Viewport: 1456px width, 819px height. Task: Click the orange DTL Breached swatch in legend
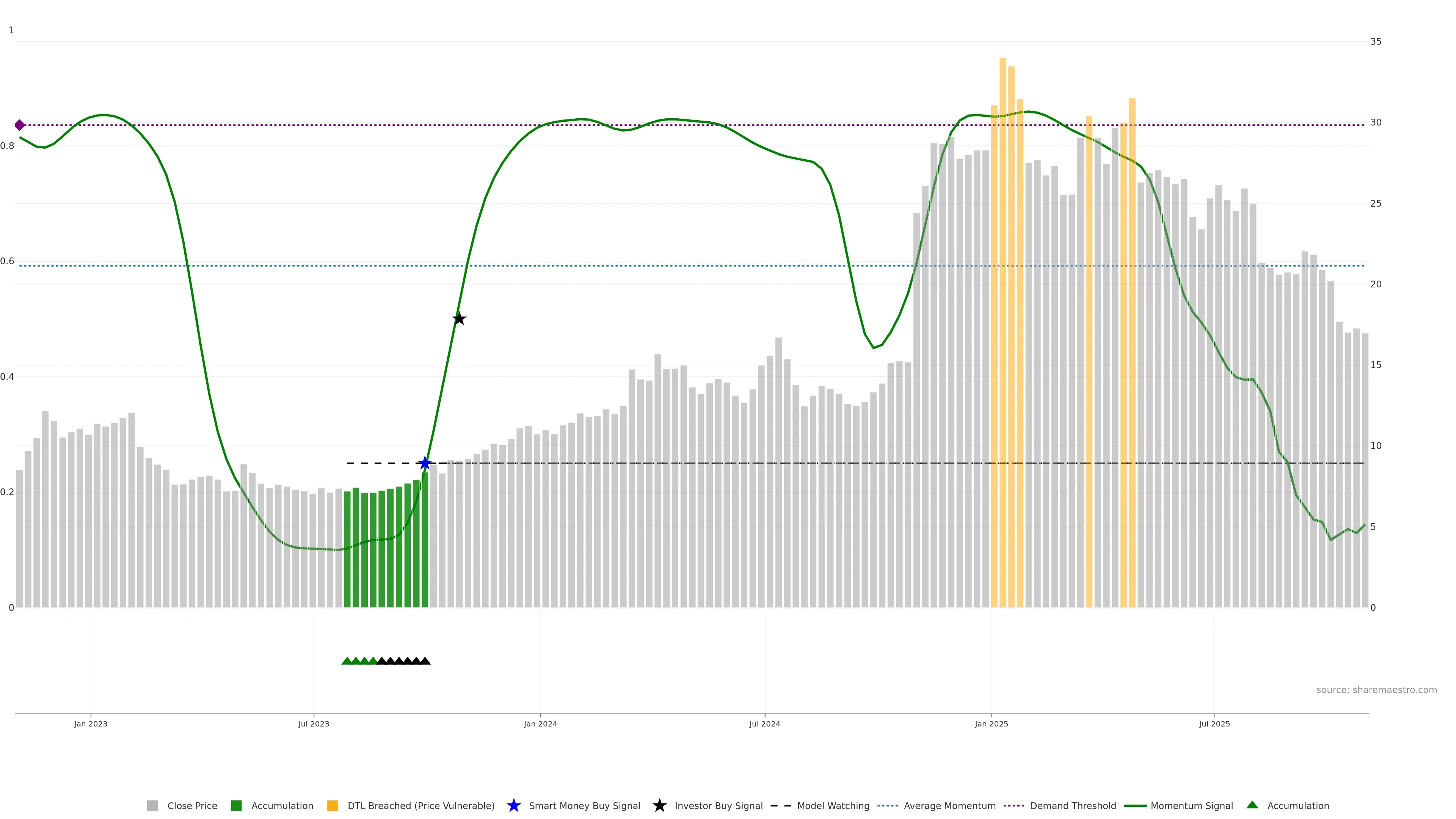click(x=333, y=805)
